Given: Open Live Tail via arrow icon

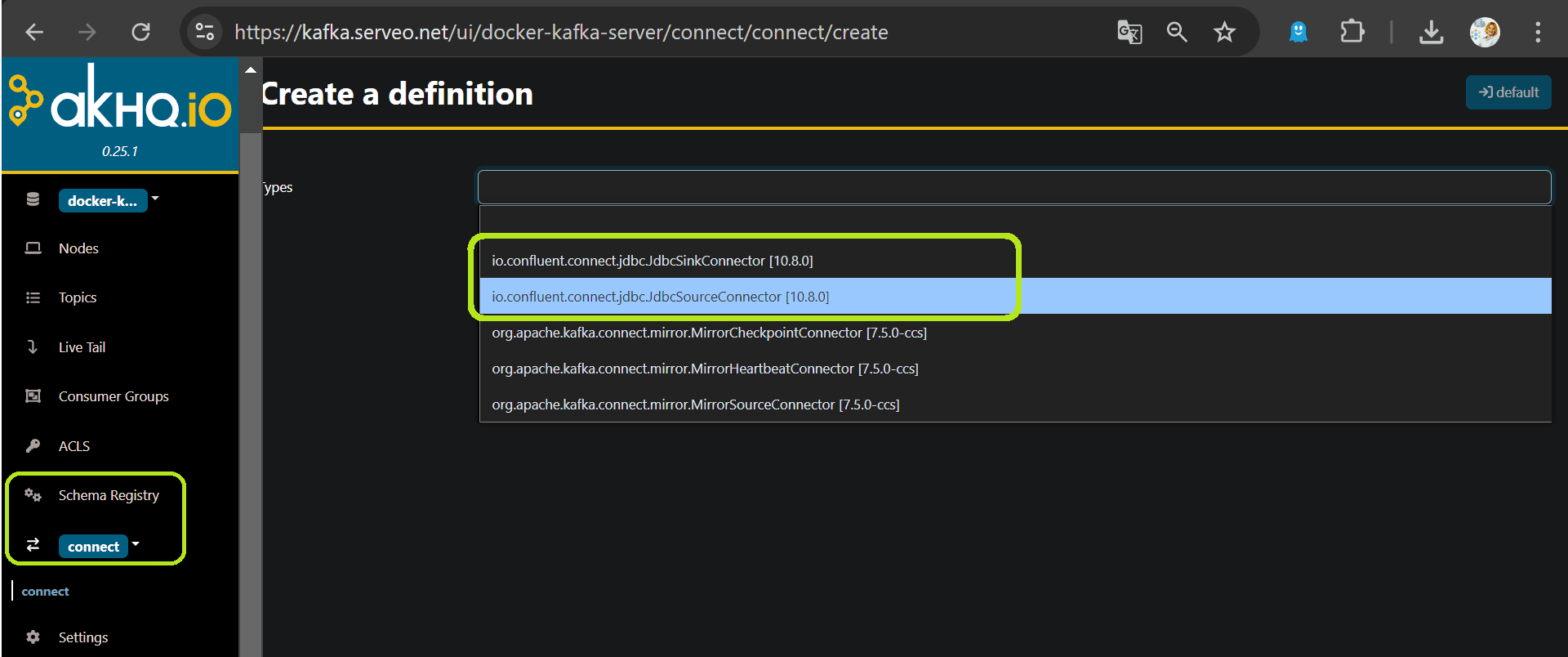Looking at the screenshot, I should coord(33,346).
